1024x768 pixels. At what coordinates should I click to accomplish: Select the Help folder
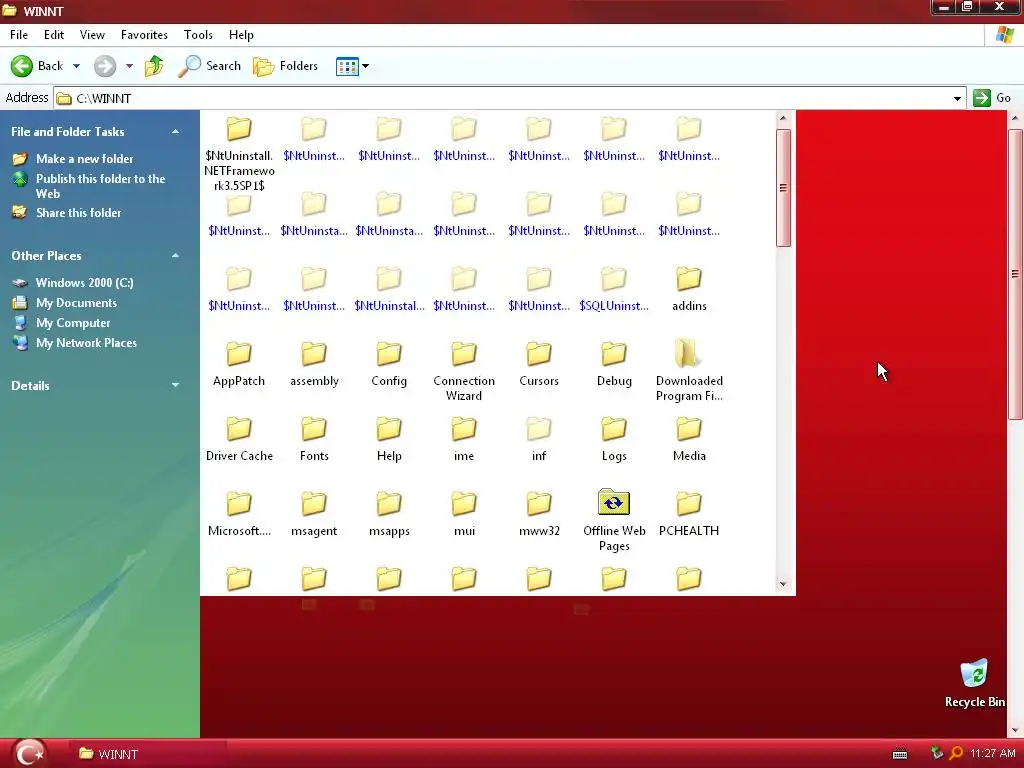pos(389,438)
